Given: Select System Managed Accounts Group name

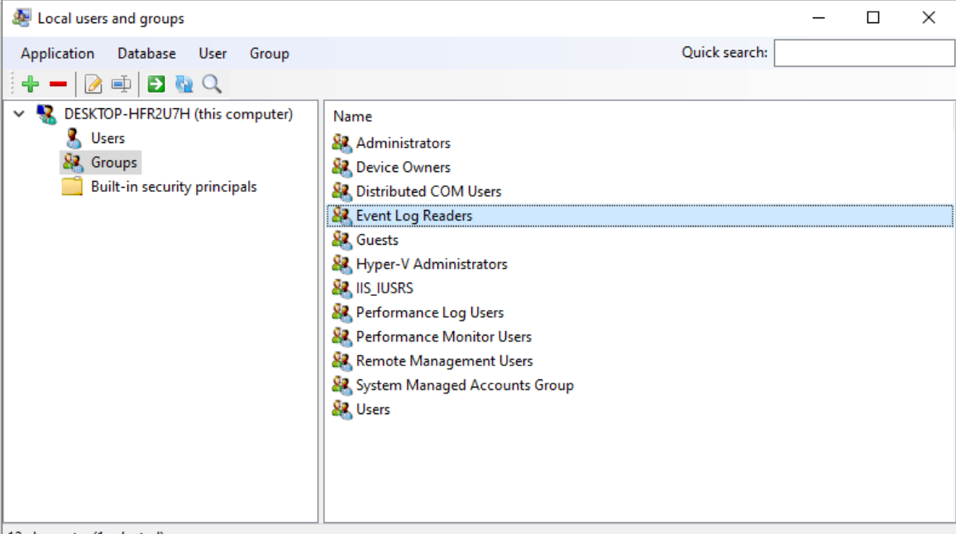Looking at the screenshot, I should (465, 385).
